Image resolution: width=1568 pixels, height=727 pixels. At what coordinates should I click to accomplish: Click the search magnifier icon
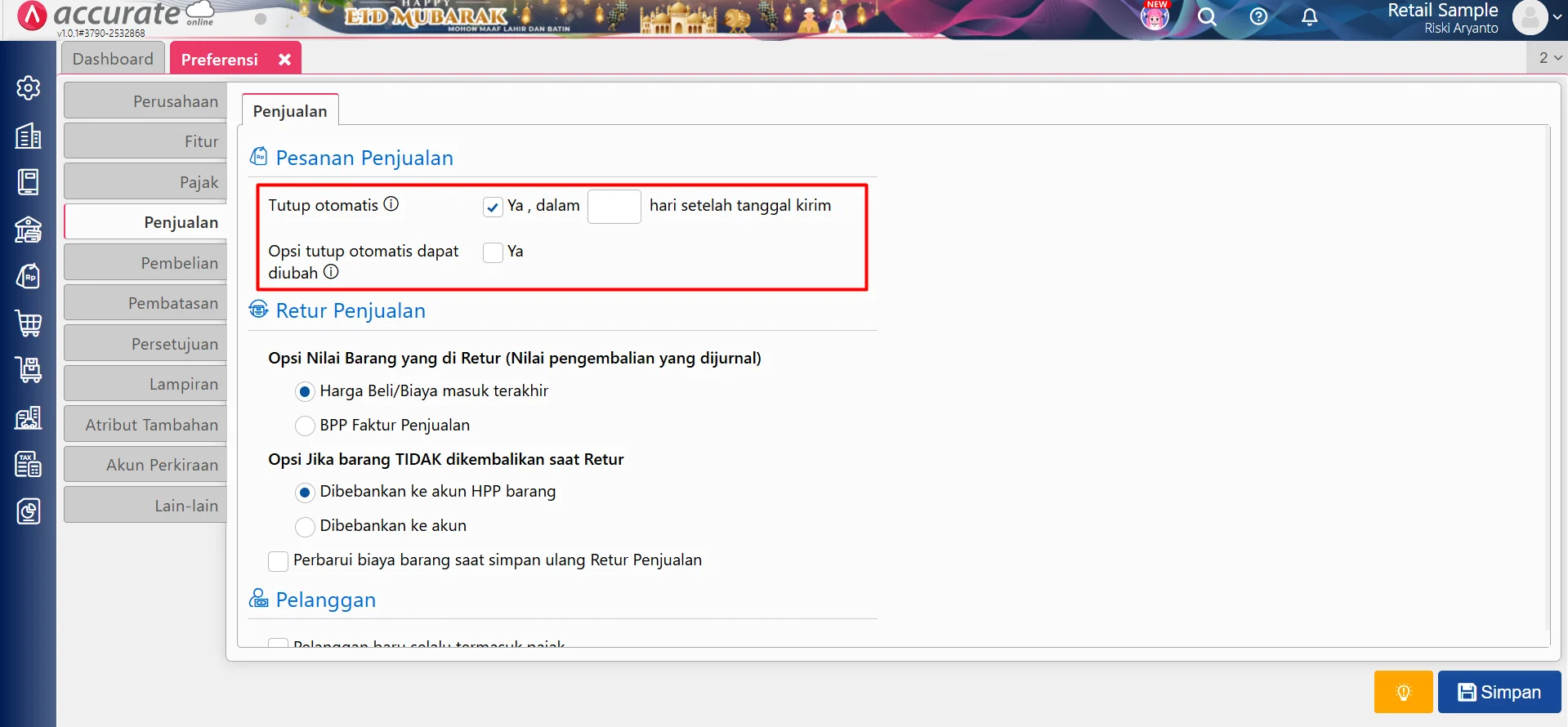pyautogui.click(x=1207, y=16)
